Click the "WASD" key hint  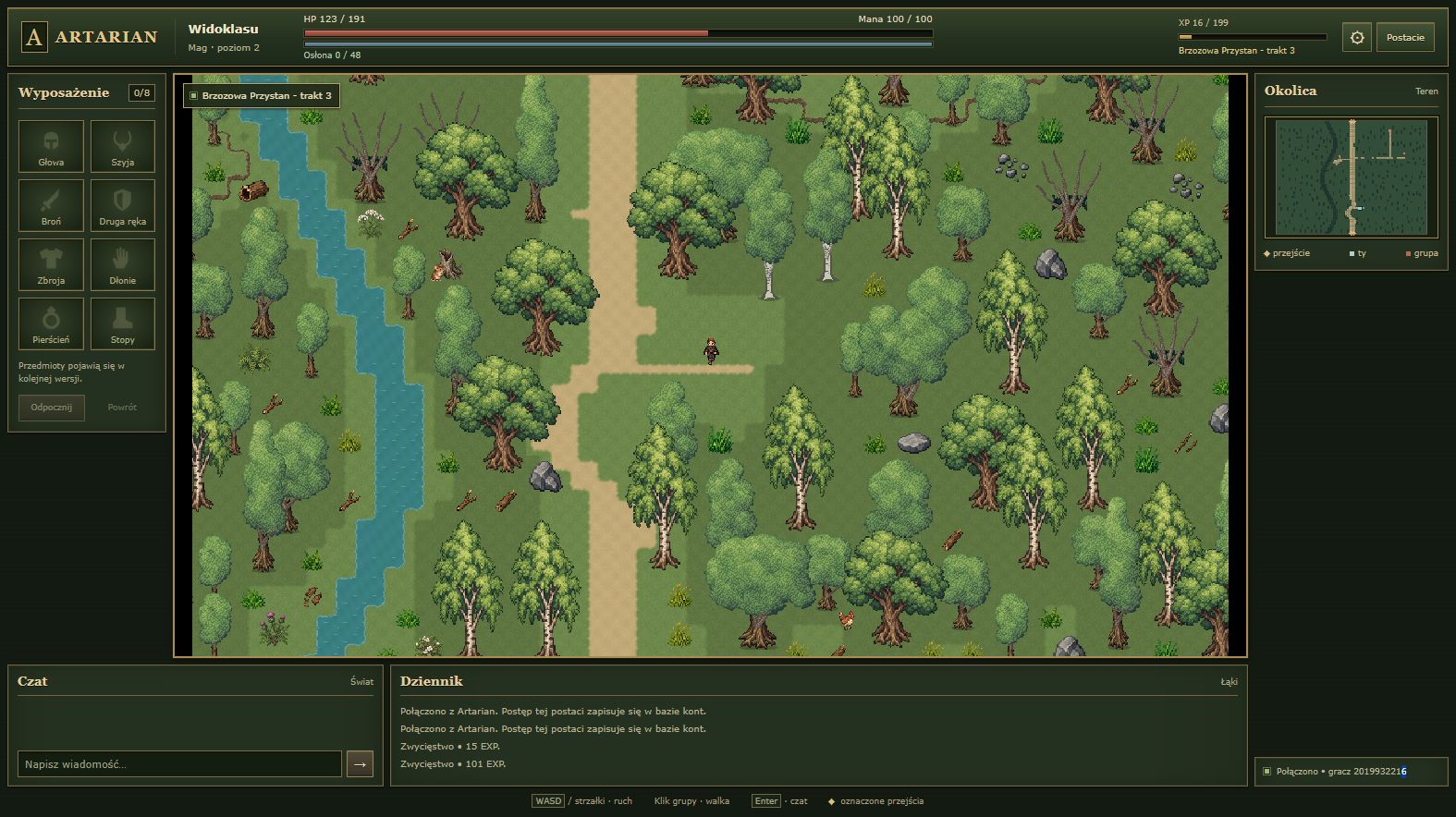[x=548, y=801]
